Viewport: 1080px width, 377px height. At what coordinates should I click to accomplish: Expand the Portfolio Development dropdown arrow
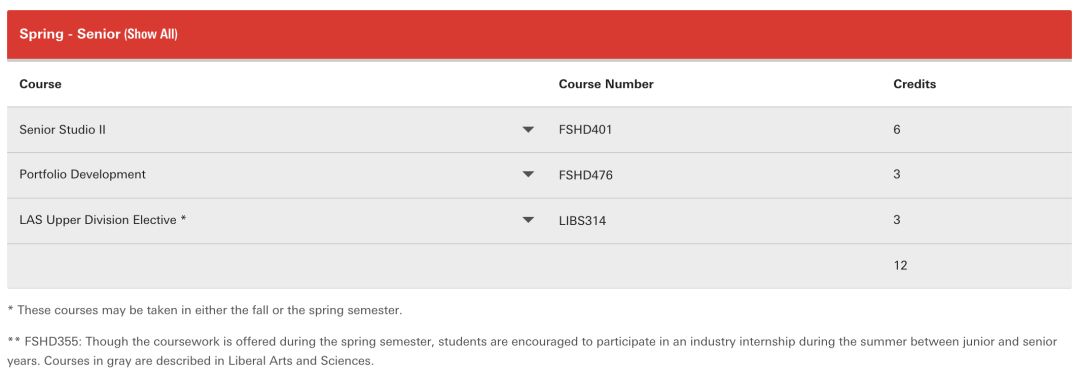coord(528,174)
